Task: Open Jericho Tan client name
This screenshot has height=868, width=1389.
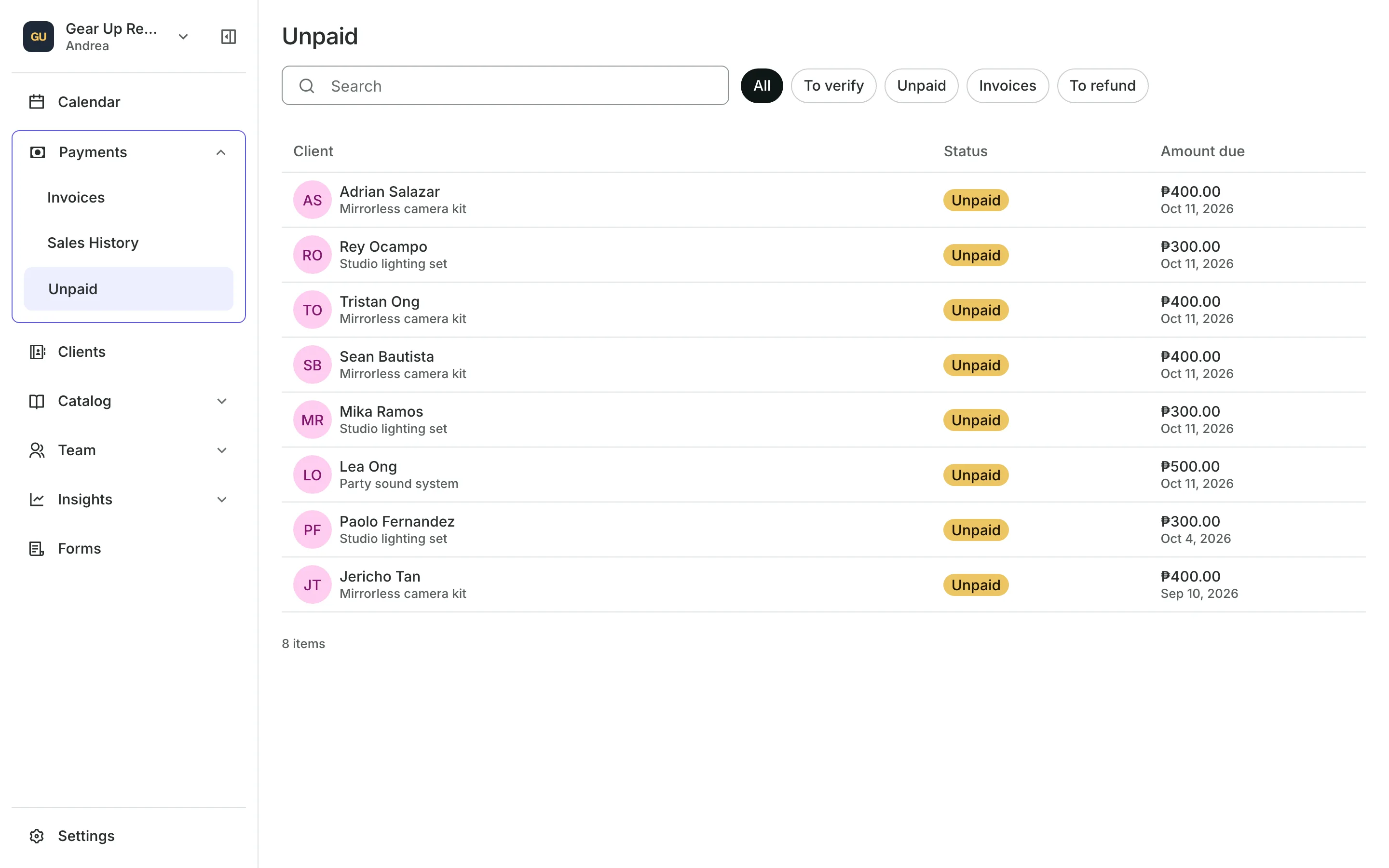Action: point(380,576)
